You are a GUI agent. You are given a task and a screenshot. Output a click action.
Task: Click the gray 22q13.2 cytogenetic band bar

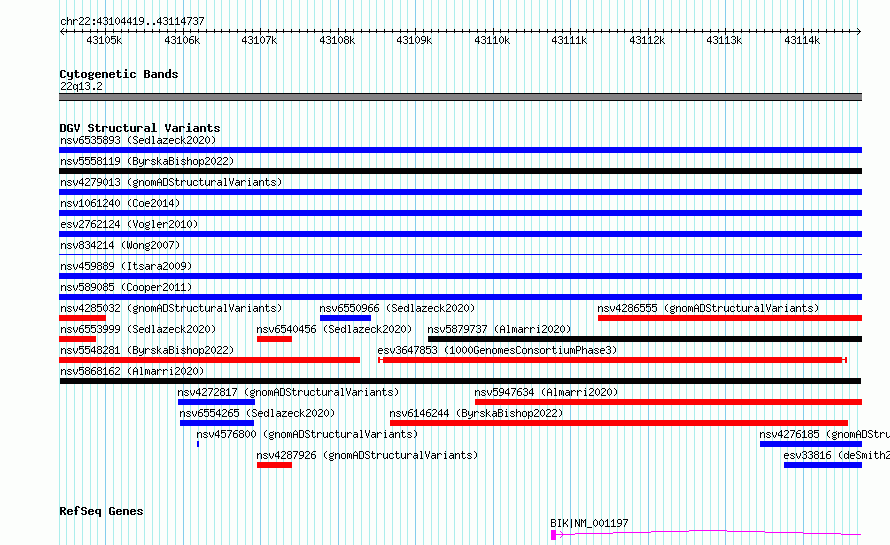coord(460,97)
